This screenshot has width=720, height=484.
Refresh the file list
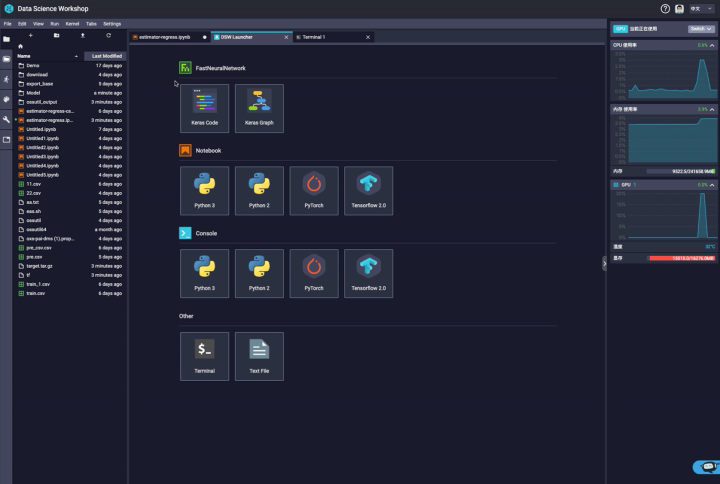(108, 35)
